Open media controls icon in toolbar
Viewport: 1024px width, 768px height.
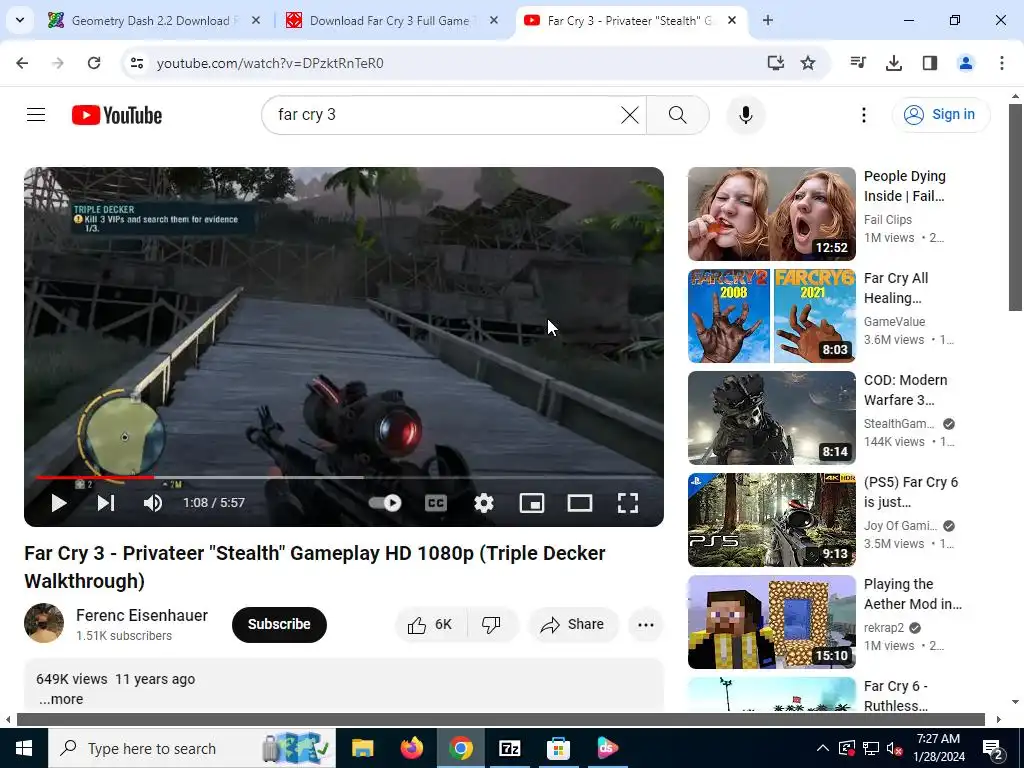[858, 63]
